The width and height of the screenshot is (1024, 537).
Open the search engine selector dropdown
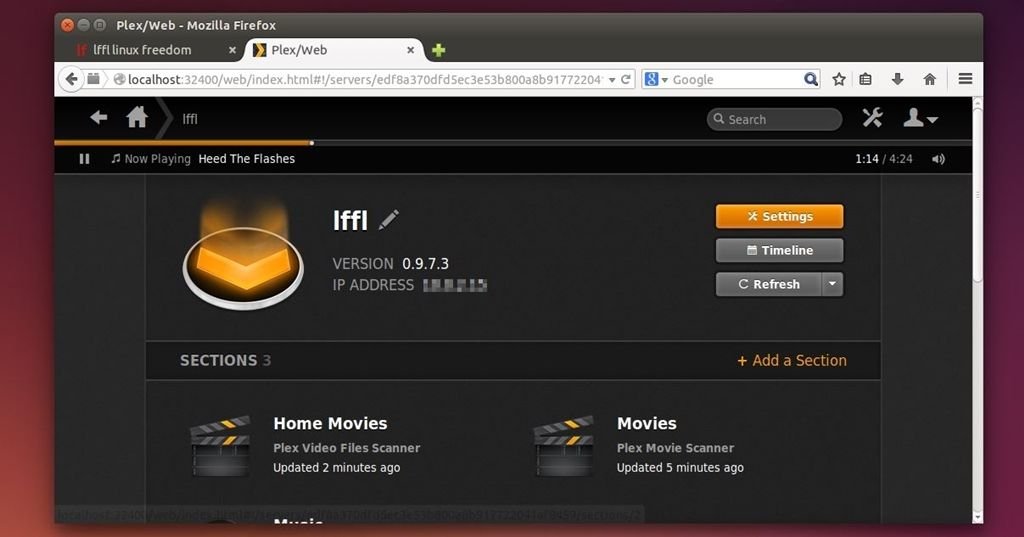656,79
